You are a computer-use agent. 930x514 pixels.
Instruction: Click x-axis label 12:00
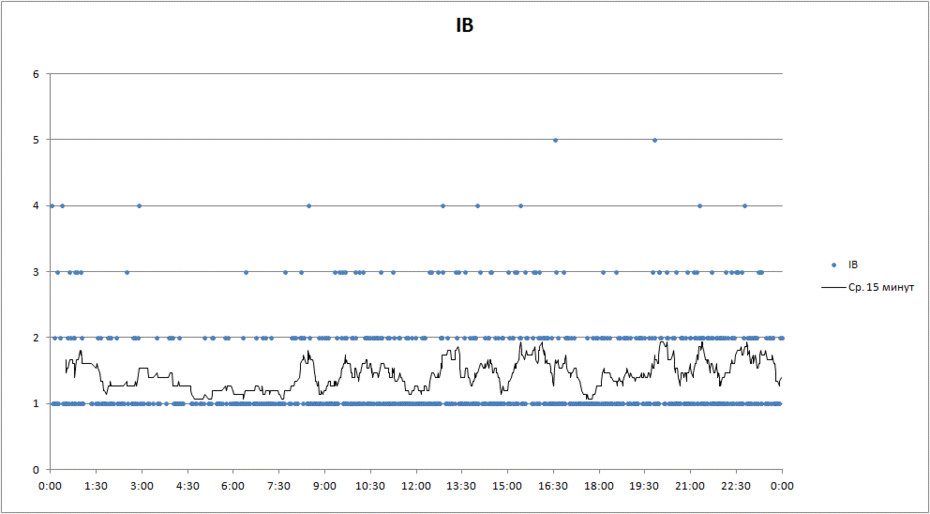(x=416, y=486)
